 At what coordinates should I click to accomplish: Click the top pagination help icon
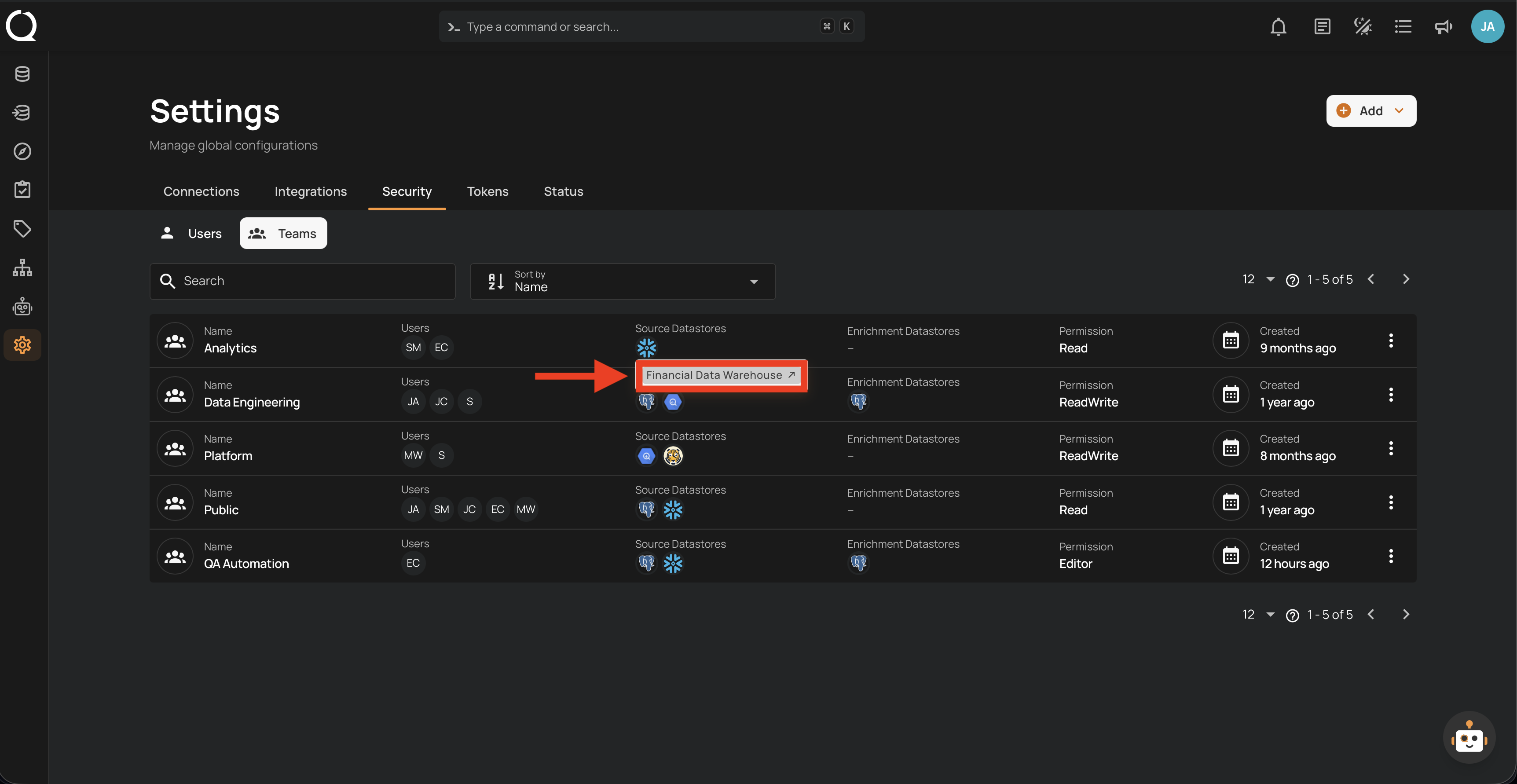tap(1293, 280)
